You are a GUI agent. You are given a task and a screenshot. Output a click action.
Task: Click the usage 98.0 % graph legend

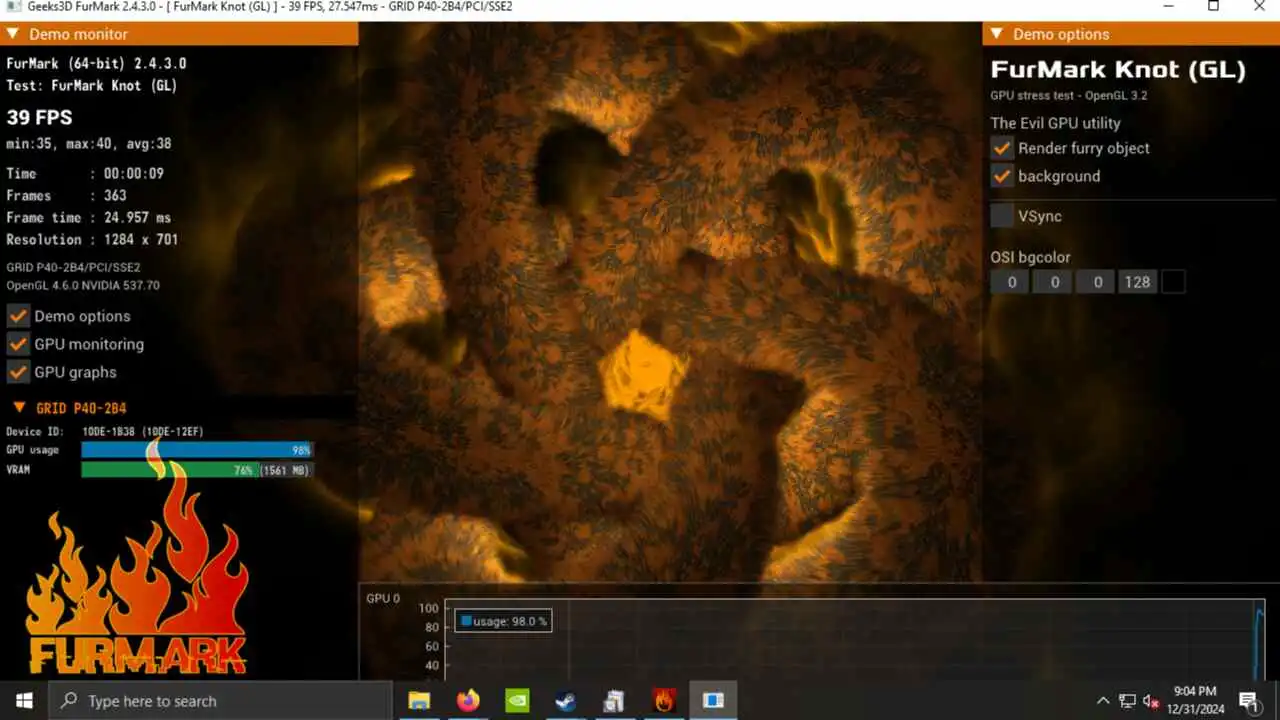pyautogui.click(x=504, y=621)
